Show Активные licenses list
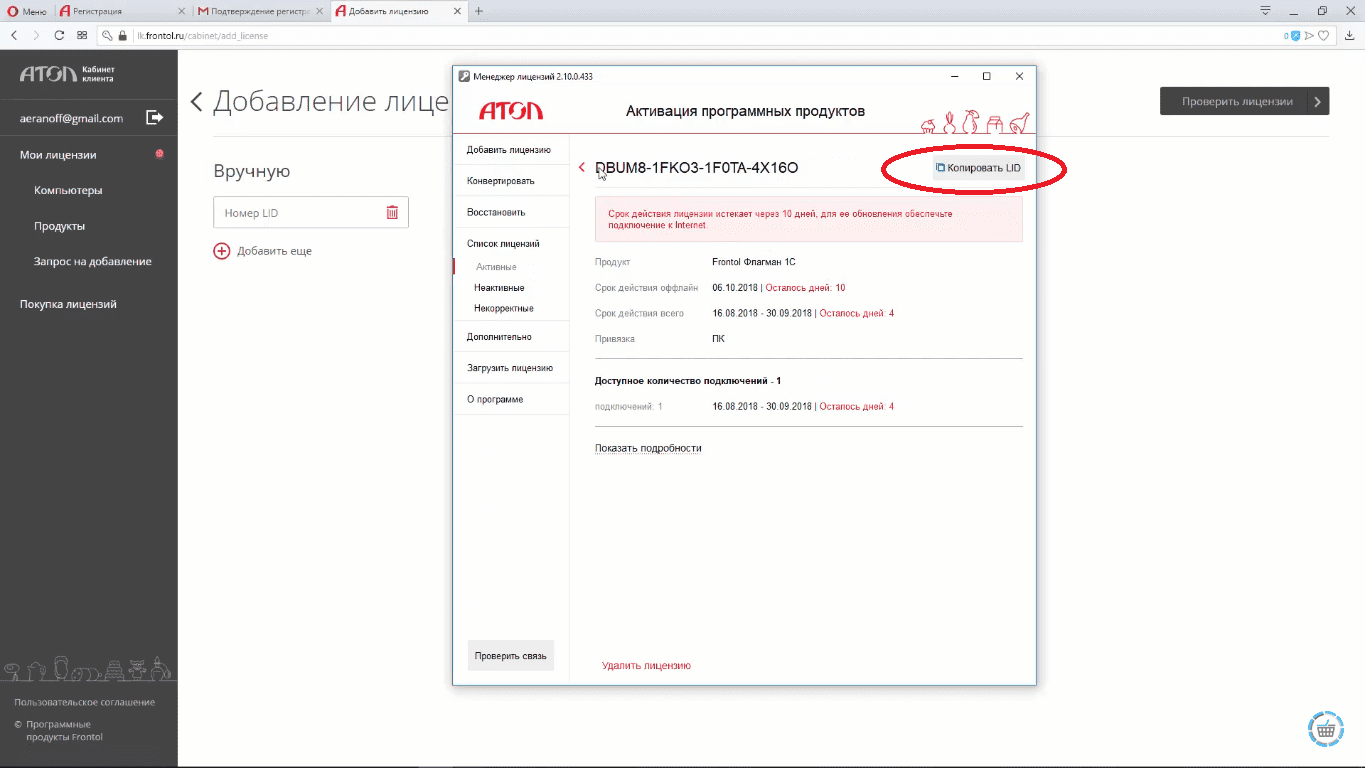 click(x=496, y=267)
